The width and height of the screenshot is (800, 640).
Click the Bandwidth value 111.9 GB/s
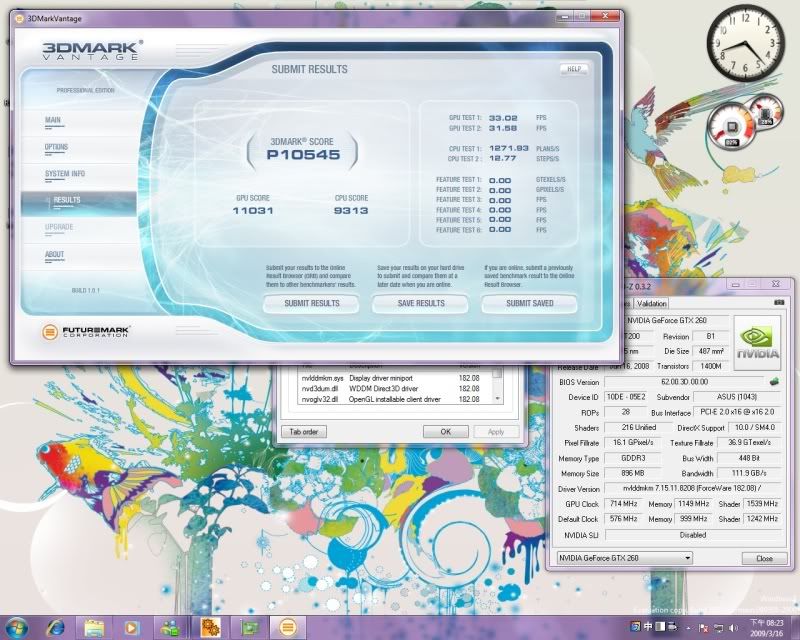749,473
